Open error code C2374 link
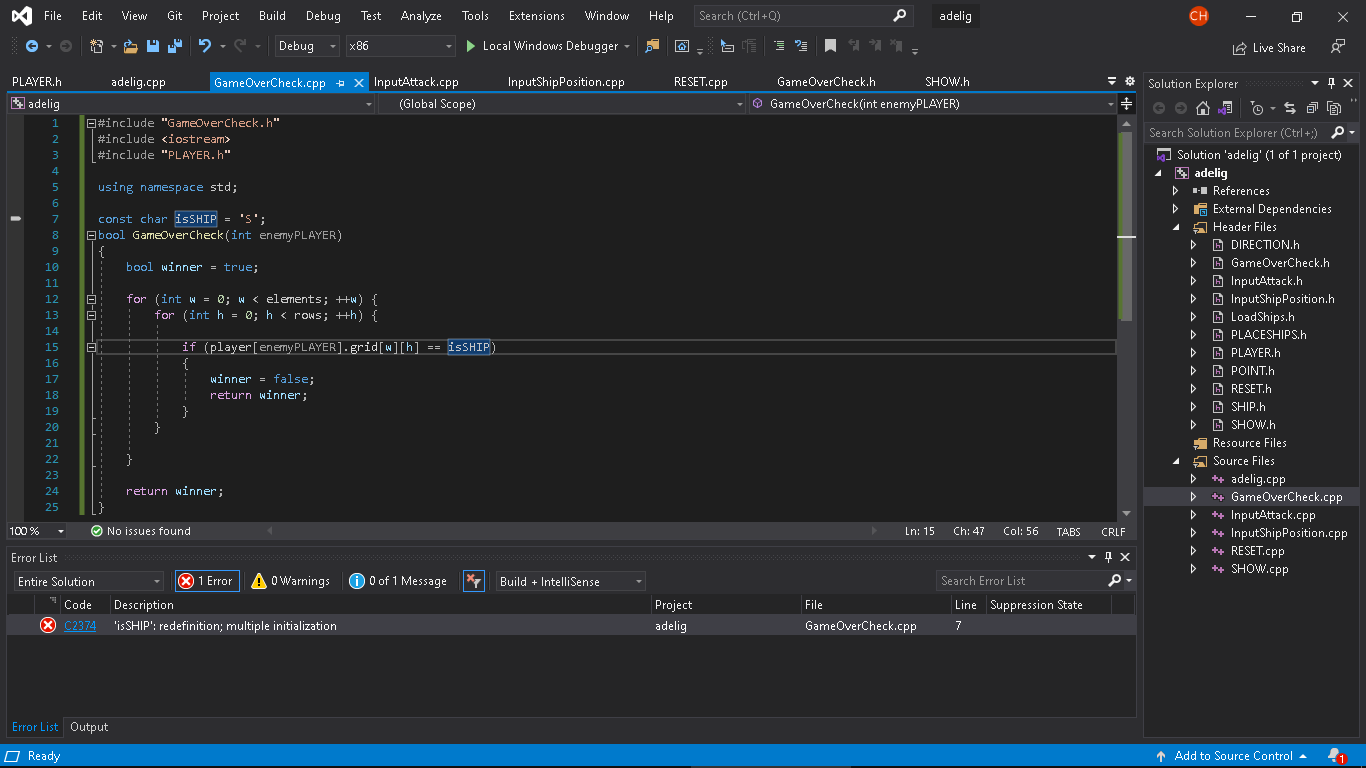Viewport: 1366px width, 768px height. 80,626
